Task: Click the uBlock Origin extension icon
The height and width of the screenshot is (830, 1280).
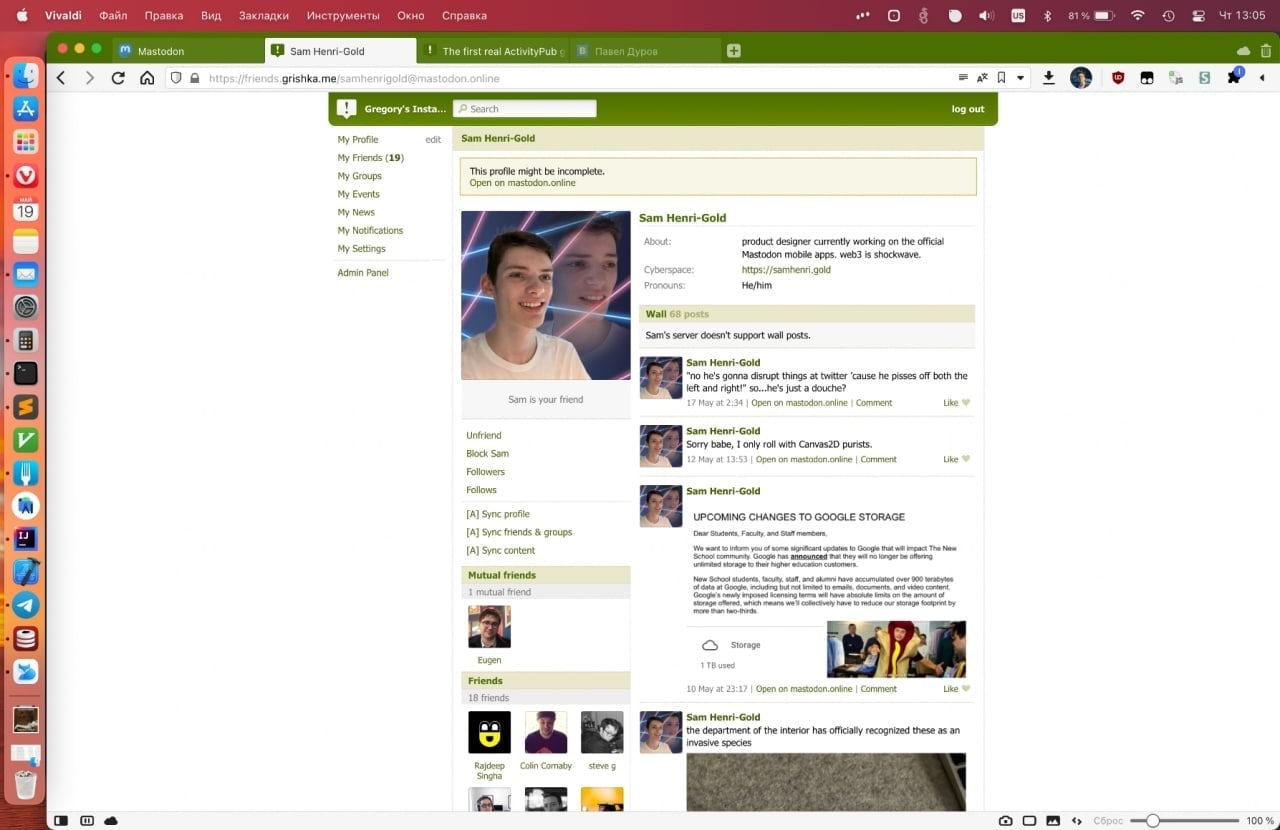Action: pyautogui.click(x=1118, y=78)
